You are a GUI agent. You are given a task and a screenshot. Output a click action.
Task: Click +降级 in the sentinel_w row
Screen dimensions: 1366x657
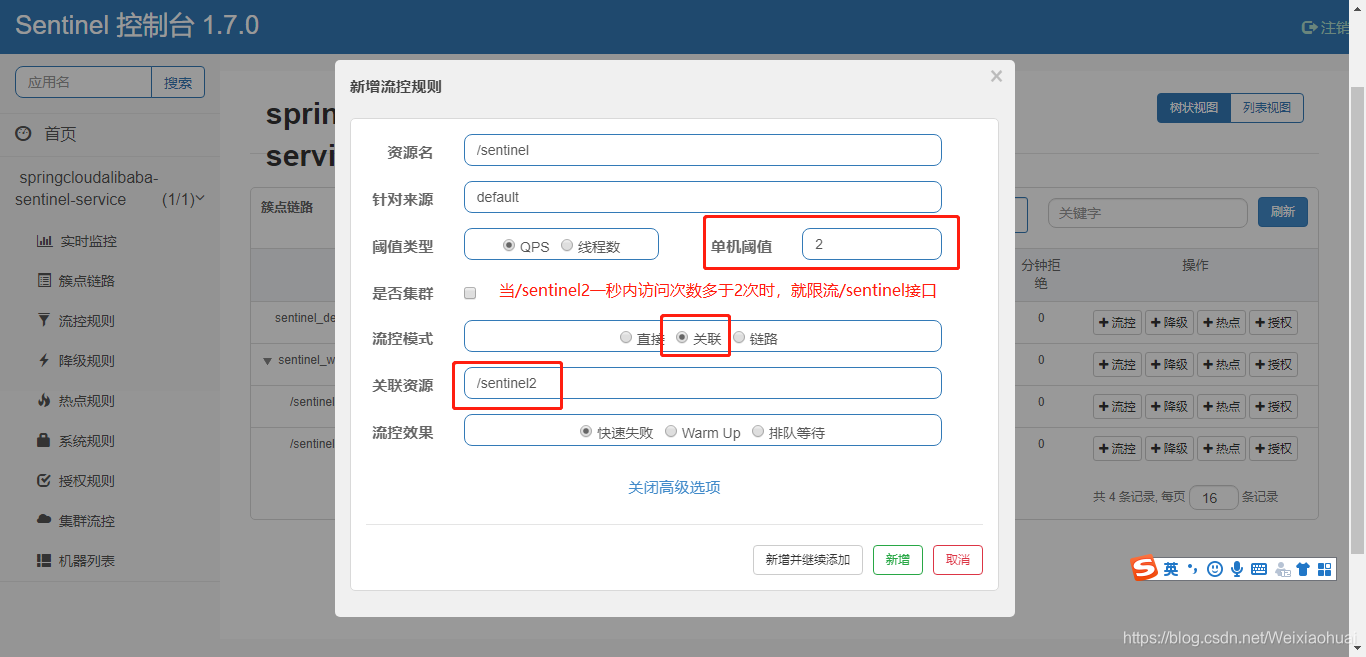(1170, 364)
